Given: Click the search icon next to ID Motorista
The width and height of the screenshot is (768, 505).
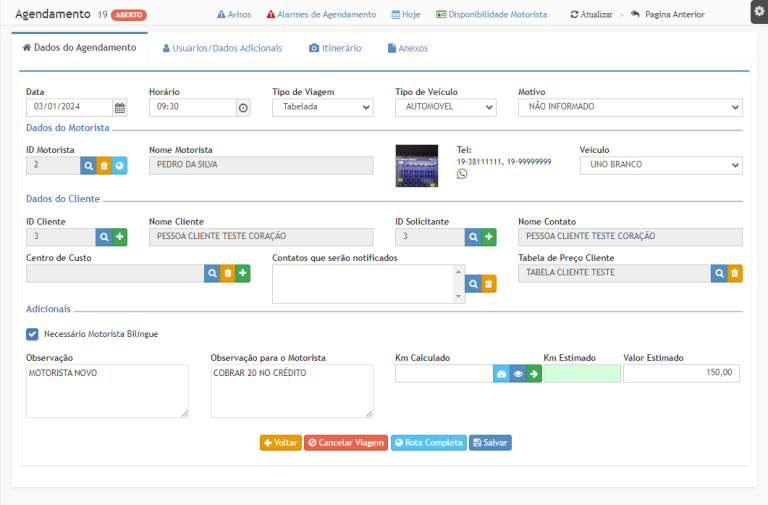Looking at the screenshot, I should pyautogui.click(x=88, y=165).
